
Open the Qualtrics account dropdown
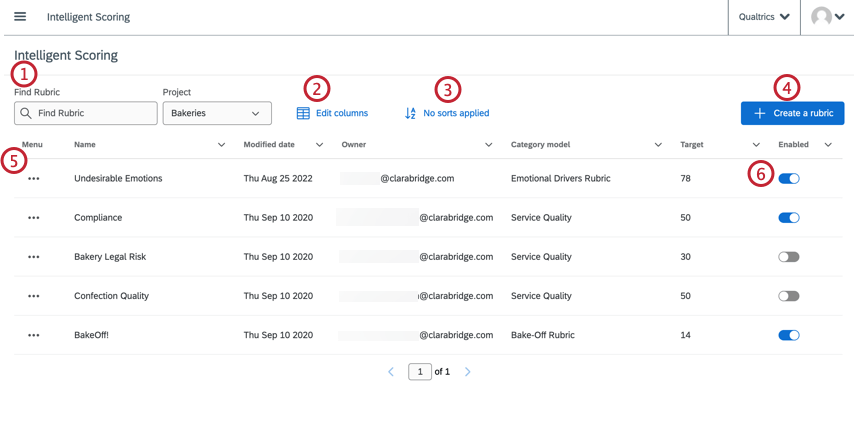pyautogui.click(x=764, y=17)
